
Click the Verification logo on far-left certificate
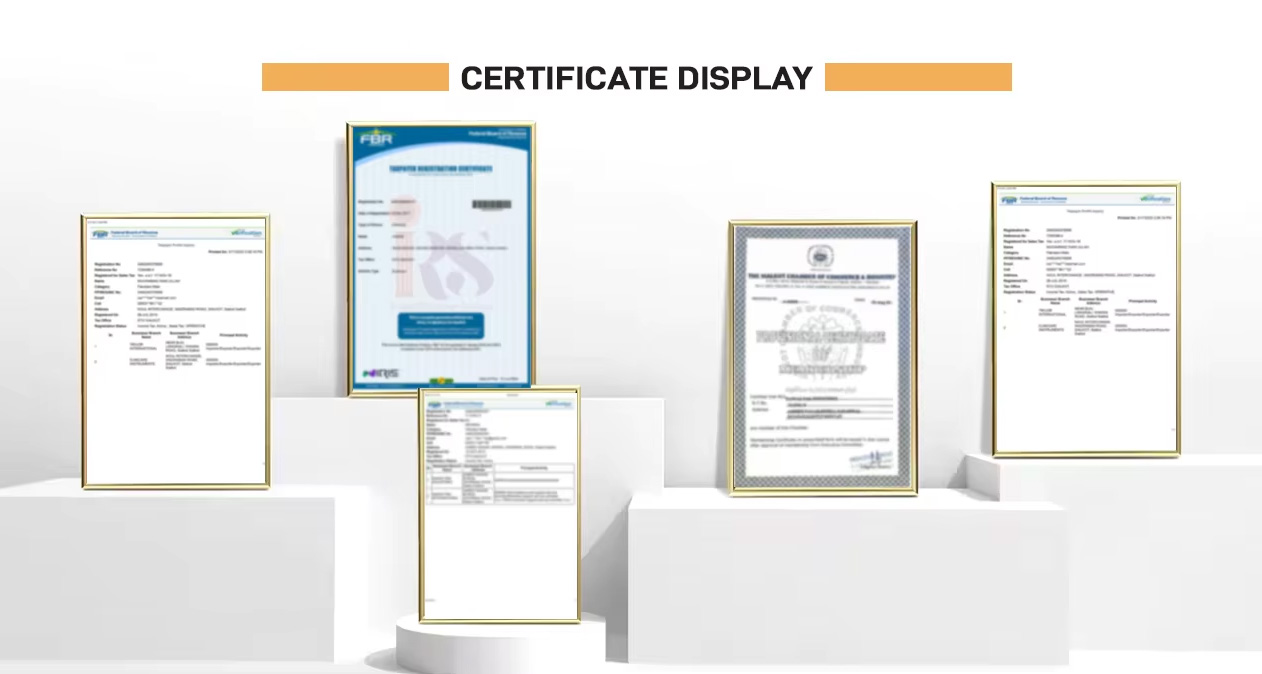pos(245,232)
